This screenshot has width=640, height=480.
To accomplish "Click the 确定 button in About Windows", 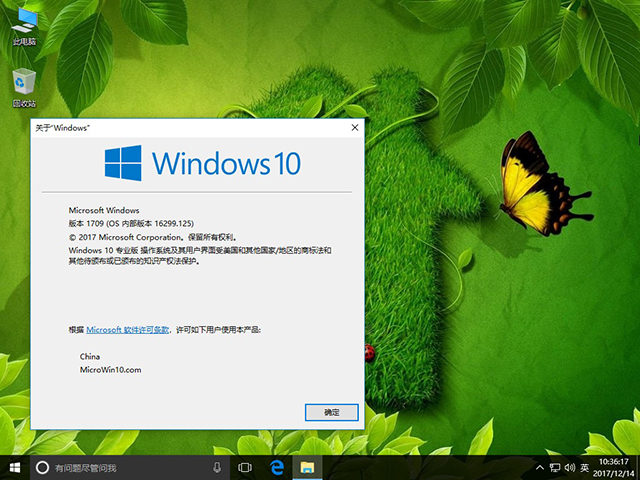I will point(331,412).
